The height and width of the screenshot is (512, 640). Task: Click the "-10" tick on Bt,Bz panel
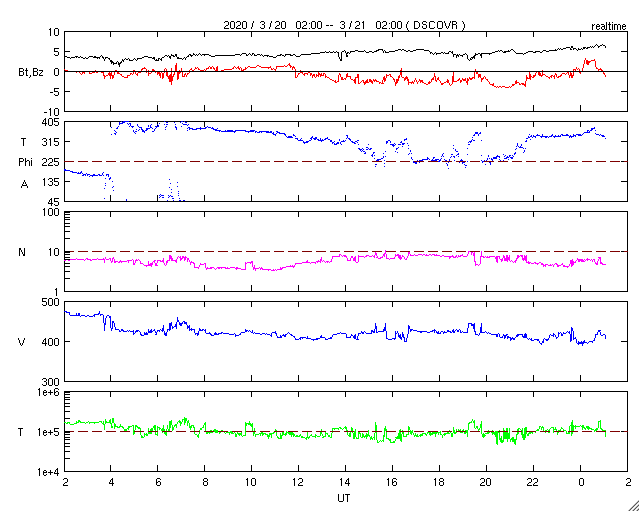coord(53,111)
